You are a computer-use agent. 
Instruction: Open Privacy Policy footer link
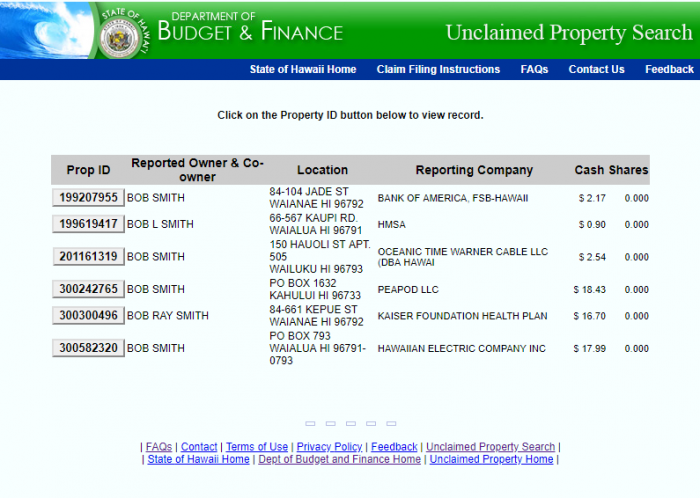(x=329, y=447)
